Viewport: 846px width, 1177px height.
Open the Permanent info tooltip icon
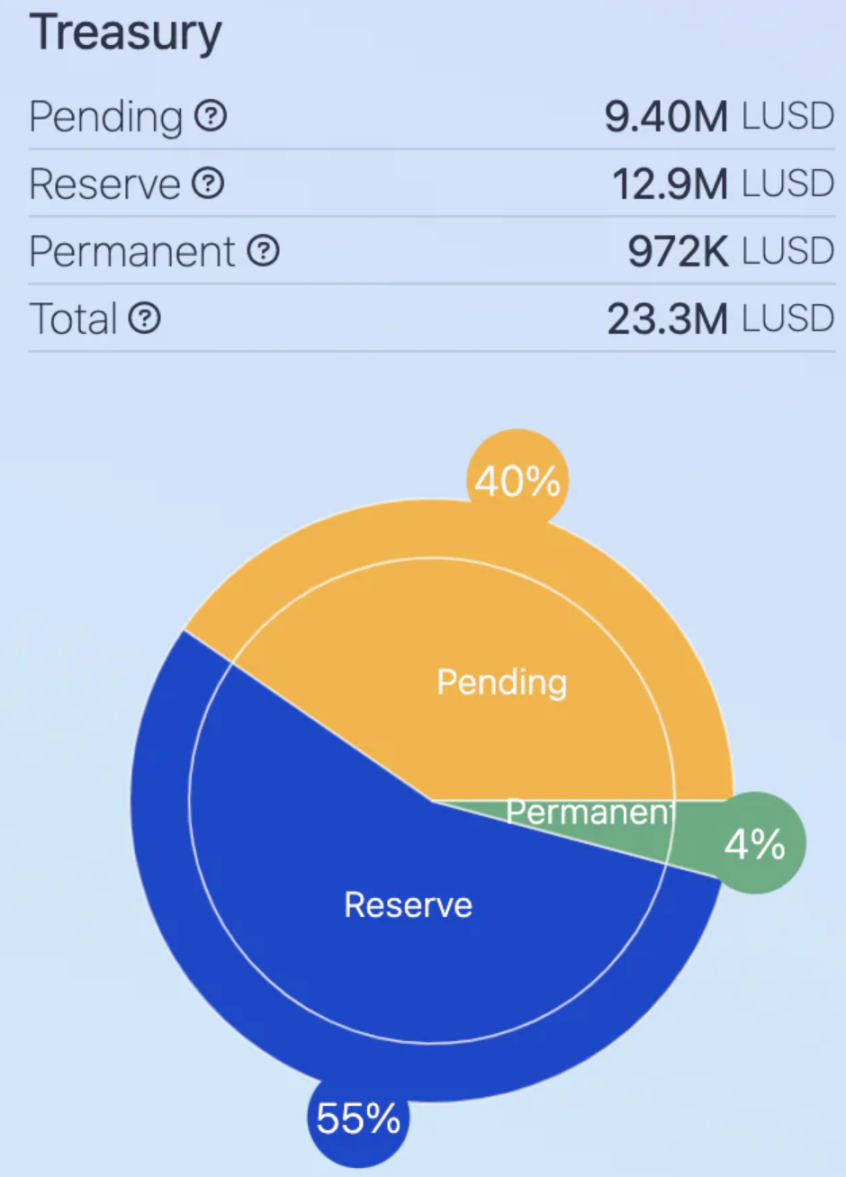coord(263,251)
